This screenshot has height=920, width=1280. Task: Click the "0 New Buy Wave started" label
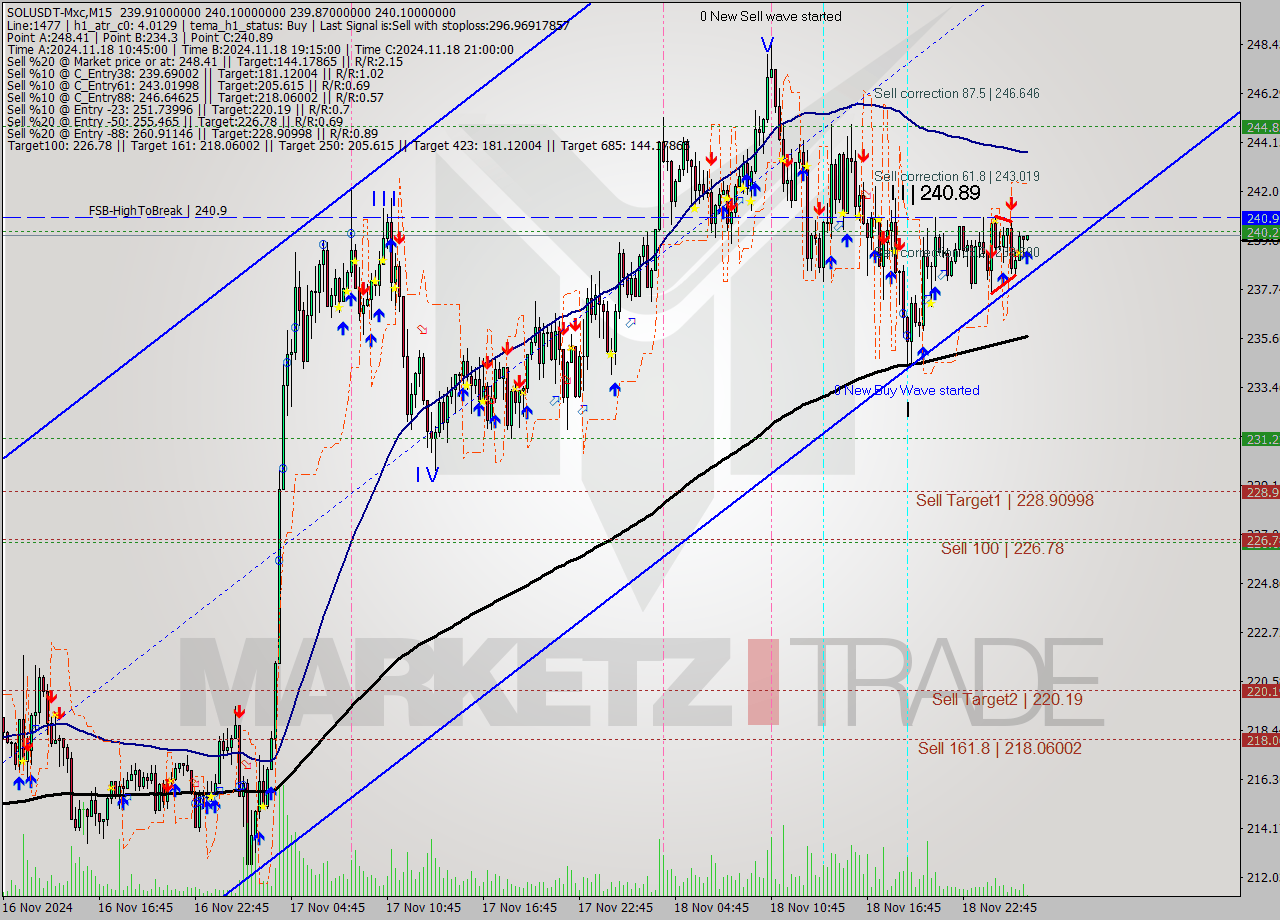tap(907, 390)
